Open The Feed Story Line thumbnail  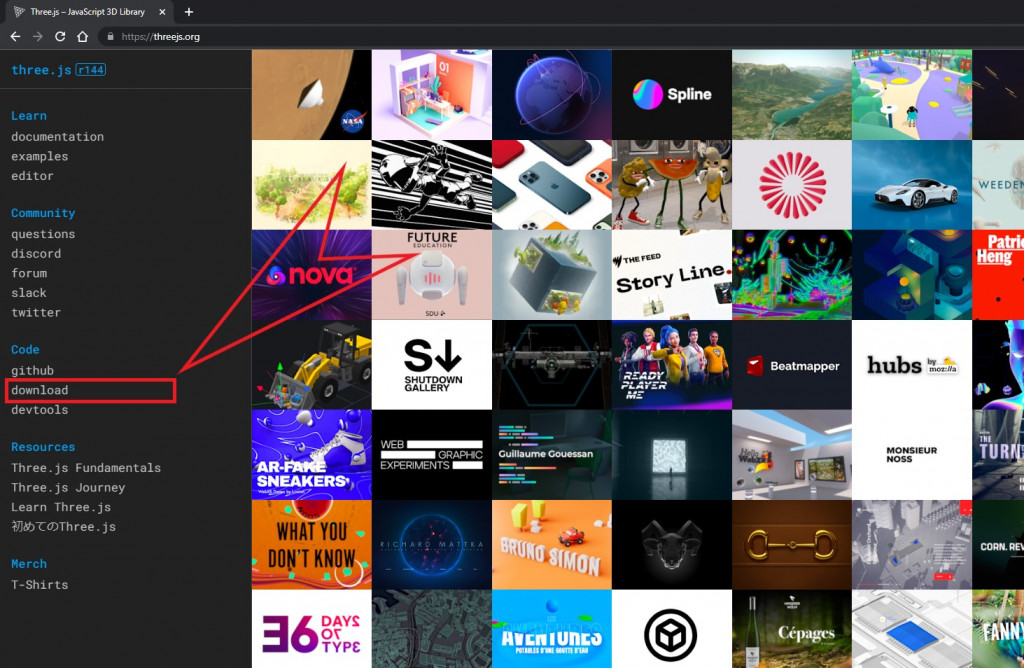tap(672, 275)
